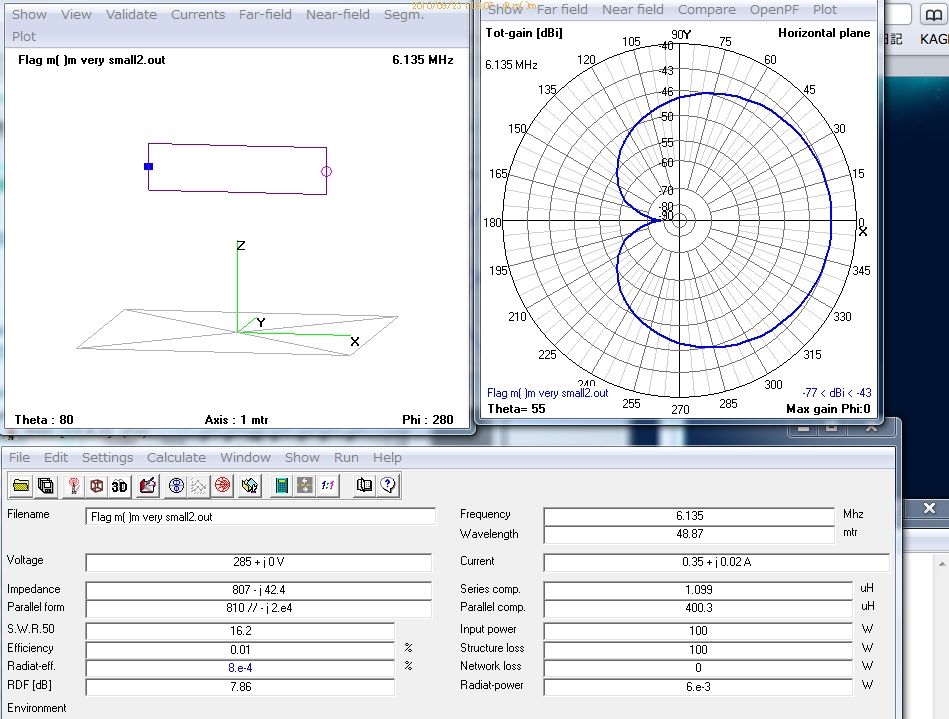Open the Window menu

(x=245, y=458)
